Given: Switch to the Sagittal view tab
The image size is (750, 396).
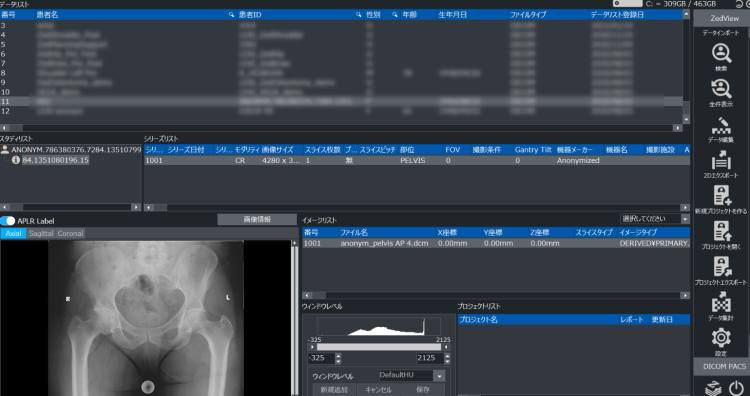Looking at the screenshot, I should (x=41, y=233).
